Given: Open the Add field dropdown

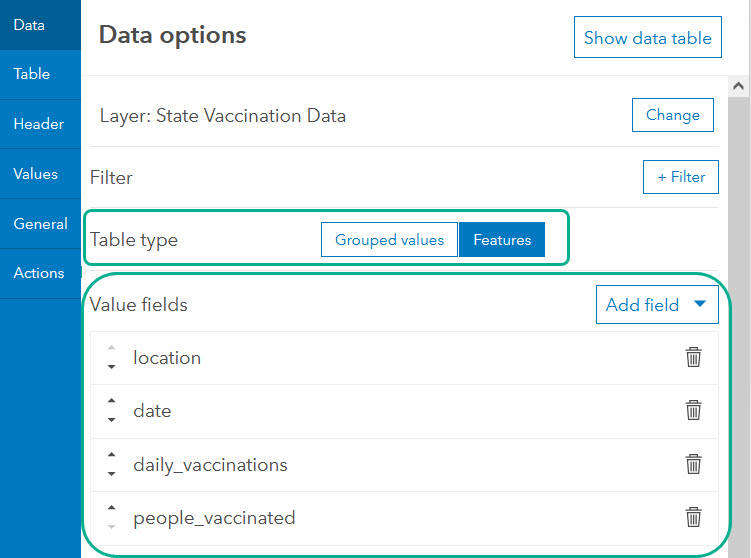Looking at the screenshot, I should tap(657, 305).
